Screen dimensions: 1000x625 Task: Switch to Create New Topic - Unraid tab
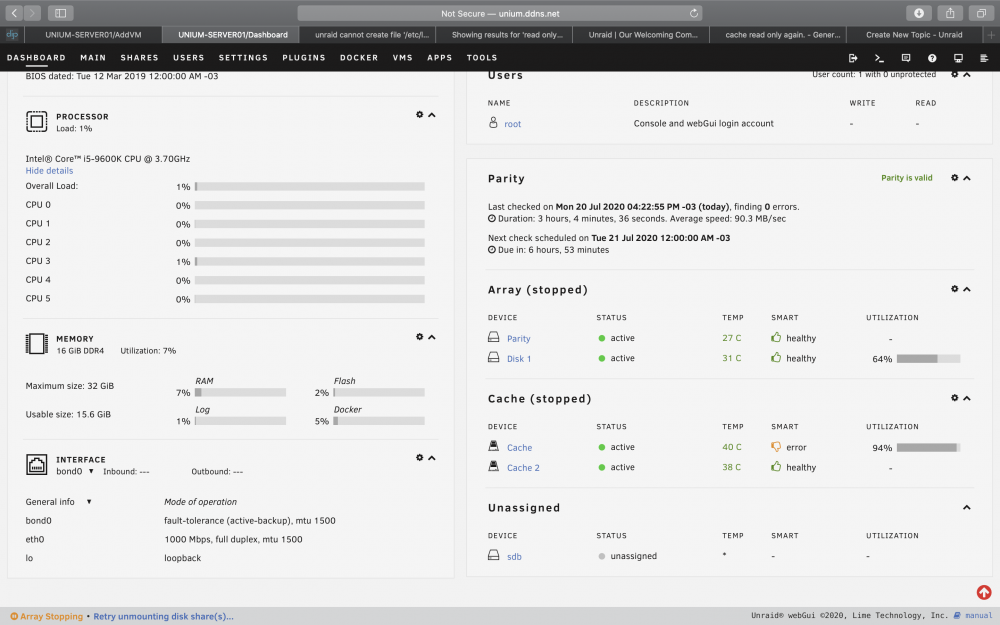[x=914, y=35]
